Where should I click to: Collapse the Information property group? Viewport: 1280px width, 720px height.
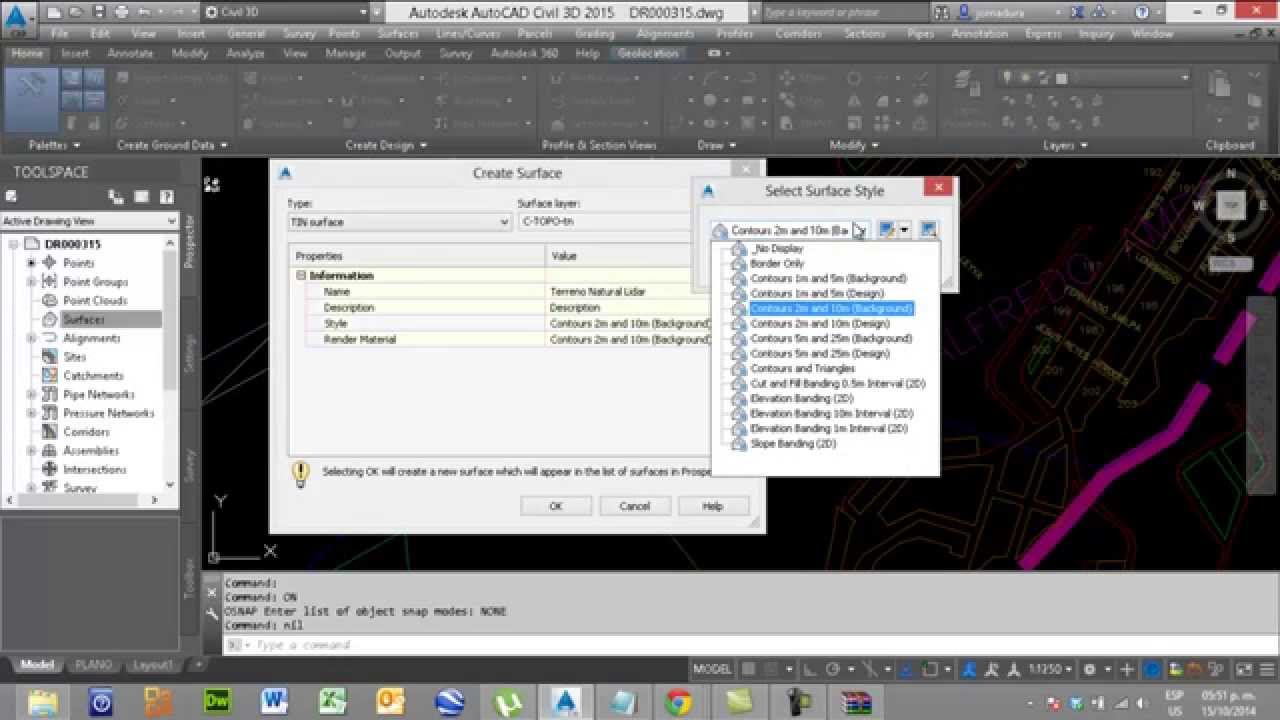(x=300, y=276)
